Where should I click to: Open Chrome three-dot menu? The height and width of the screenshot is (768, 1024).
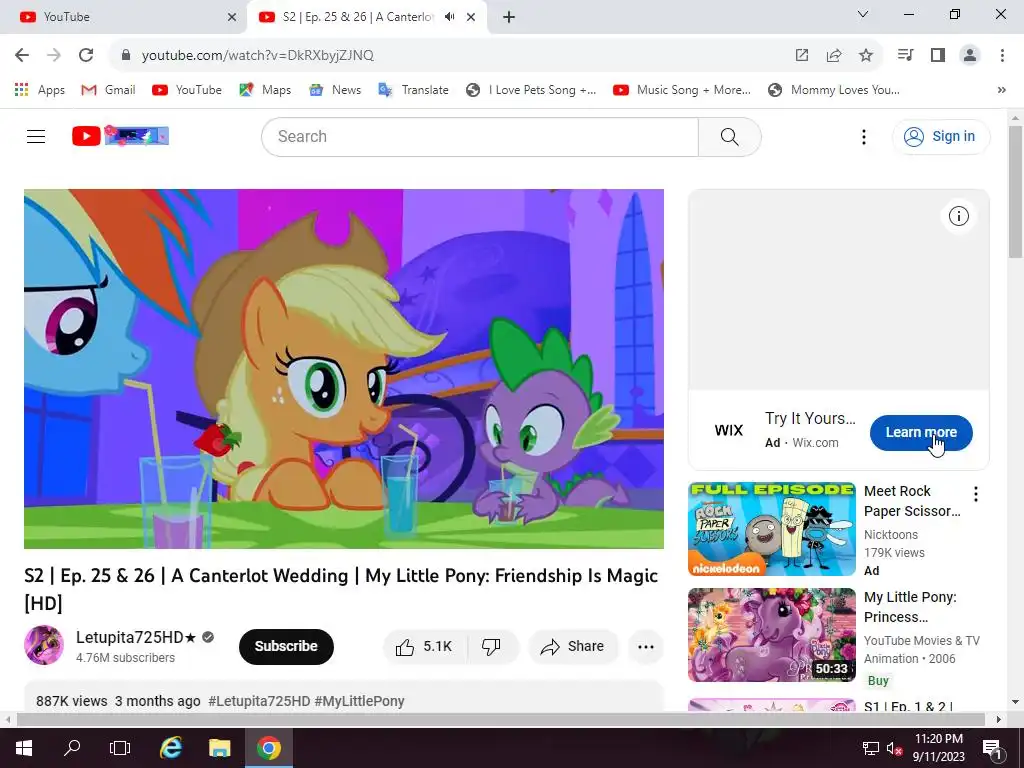1002,55
